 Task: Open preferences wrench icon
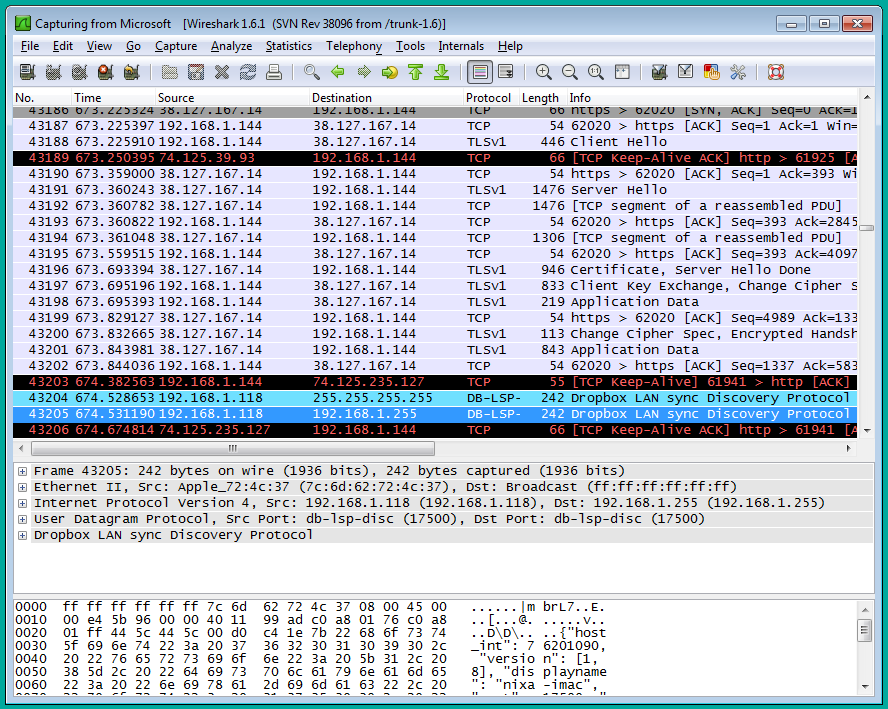738,72
